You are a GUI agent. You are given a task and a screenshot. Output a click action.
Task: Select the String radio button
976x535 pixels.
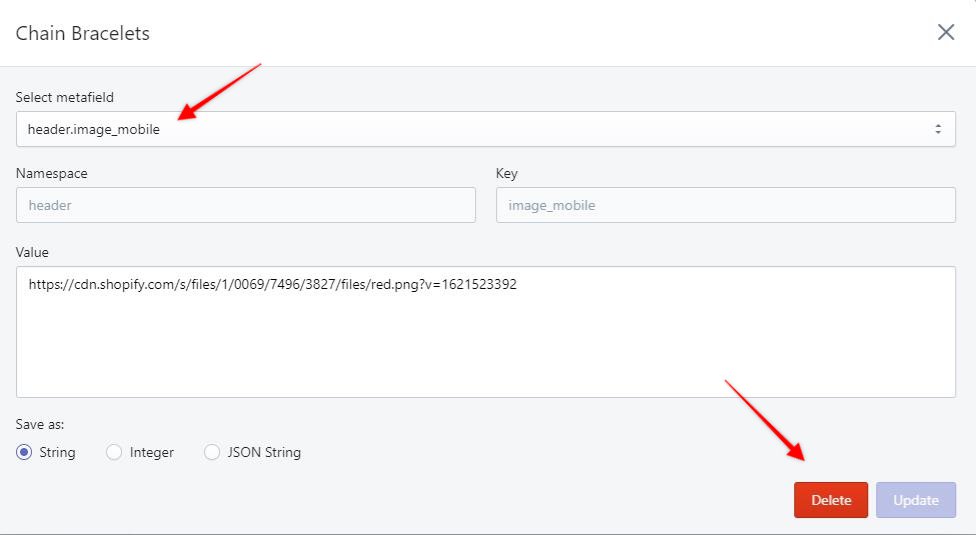[25, 452]
